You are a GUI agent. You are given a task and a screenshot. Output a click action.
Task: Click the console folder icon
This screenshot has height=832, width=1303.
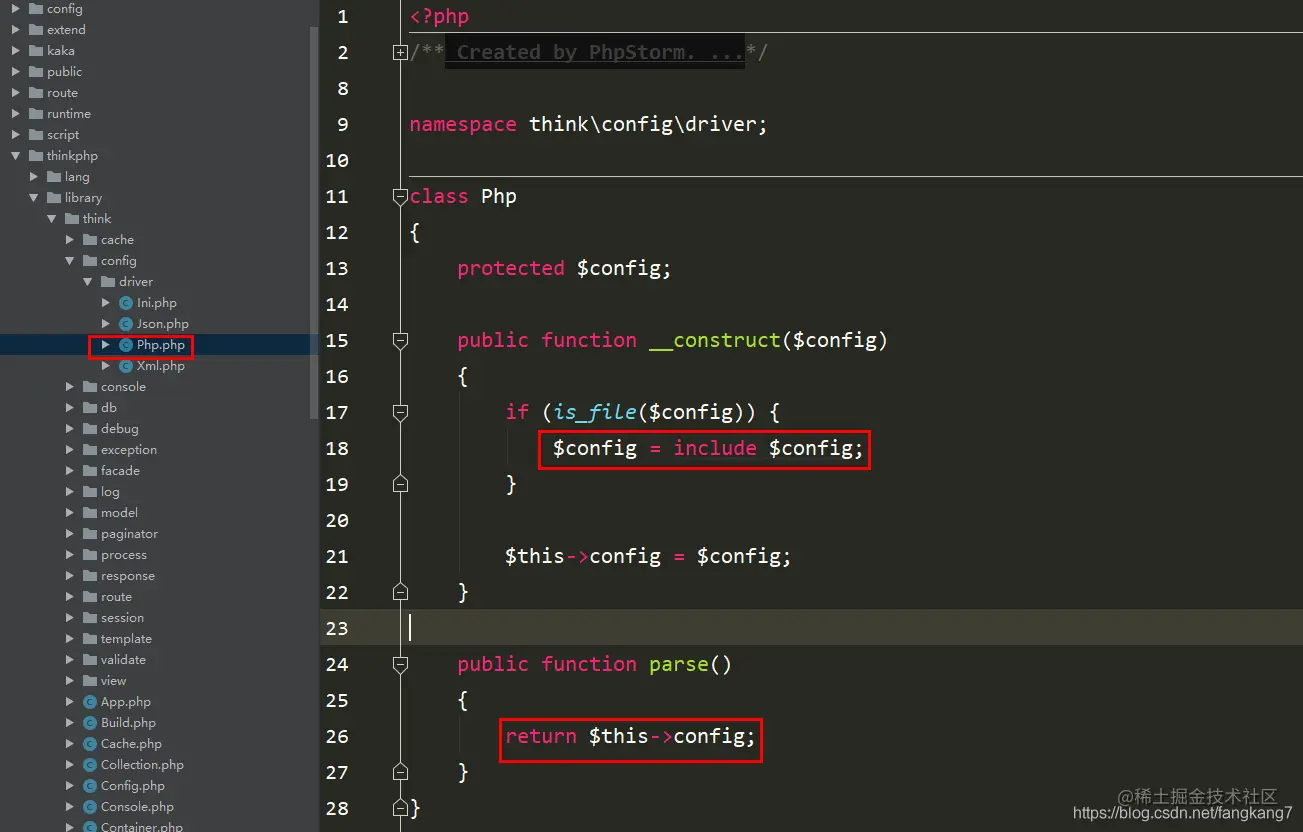pyautogui.click(x=89, y=387)
